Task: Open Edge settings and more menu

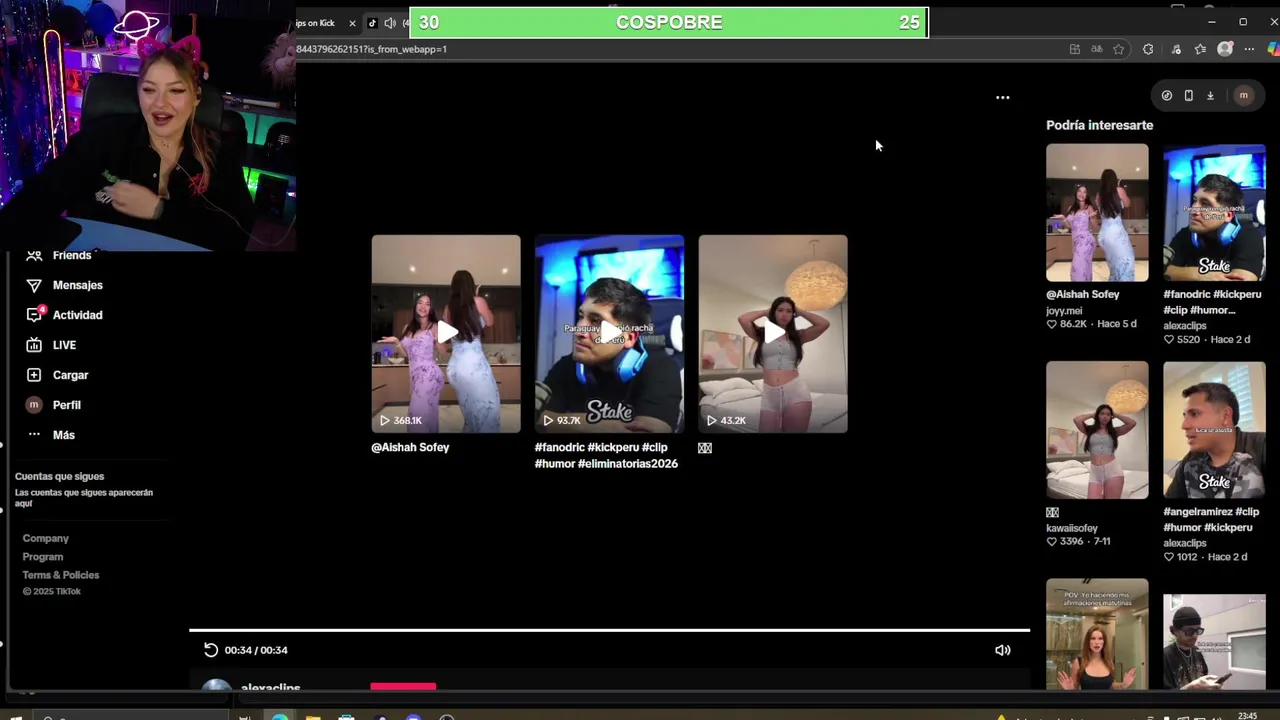Action: tap(1249, 49)
